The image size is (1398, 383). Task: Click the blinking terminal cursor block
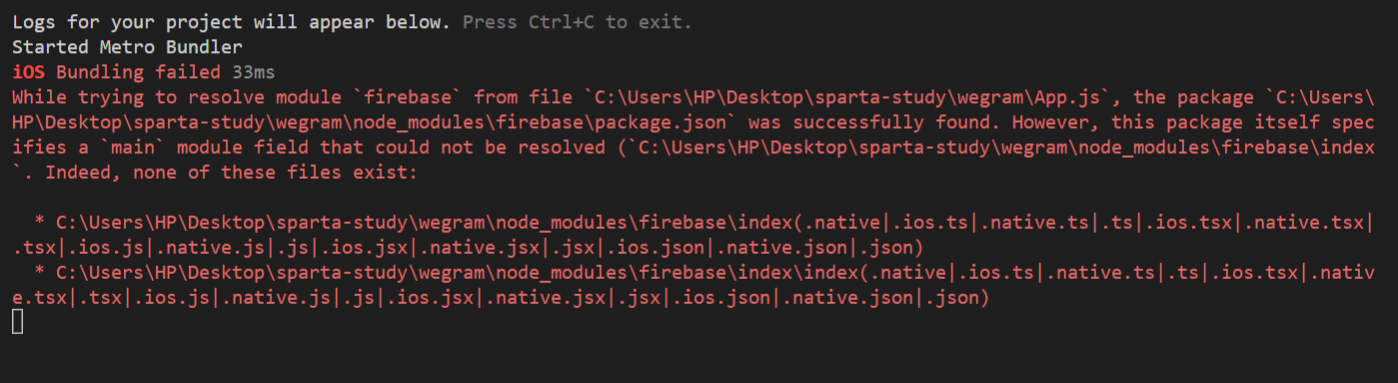(x=17, y=322)
